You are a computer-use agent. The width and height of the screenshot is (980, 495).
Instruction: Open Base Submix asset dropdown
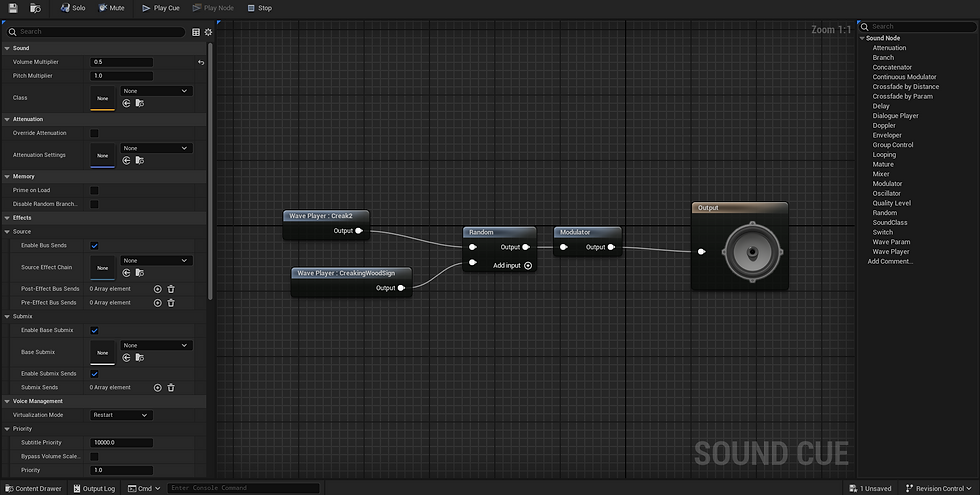[x=156, y=345]
